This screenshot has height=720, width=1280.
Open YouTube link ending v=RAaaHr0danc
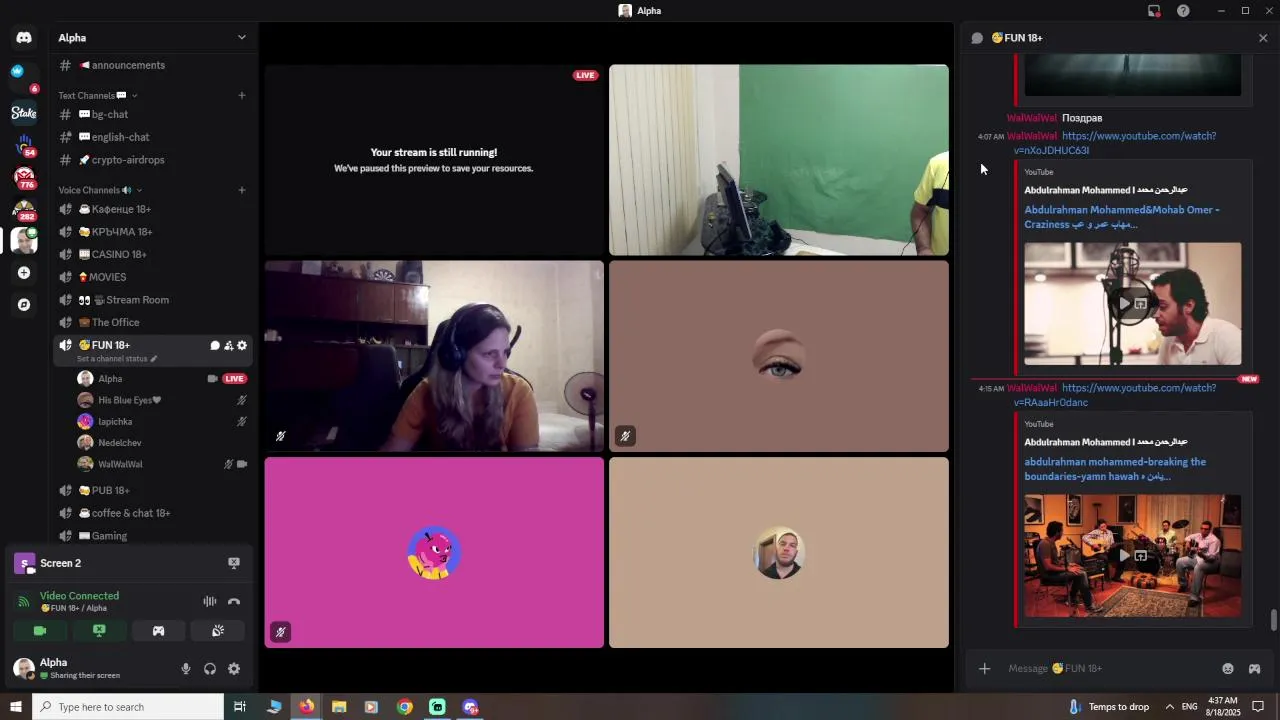[1115, 395]
